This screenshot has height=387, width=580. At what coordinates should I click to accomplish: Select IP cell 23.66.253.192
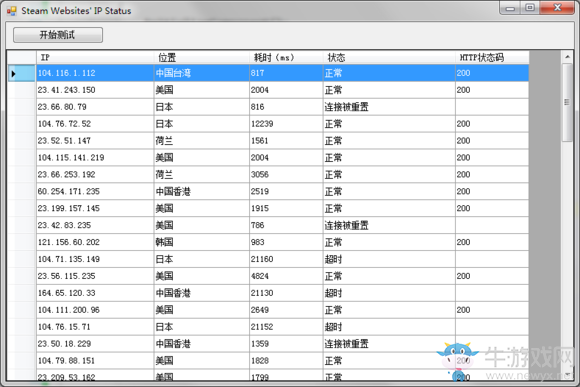[95, 175]
